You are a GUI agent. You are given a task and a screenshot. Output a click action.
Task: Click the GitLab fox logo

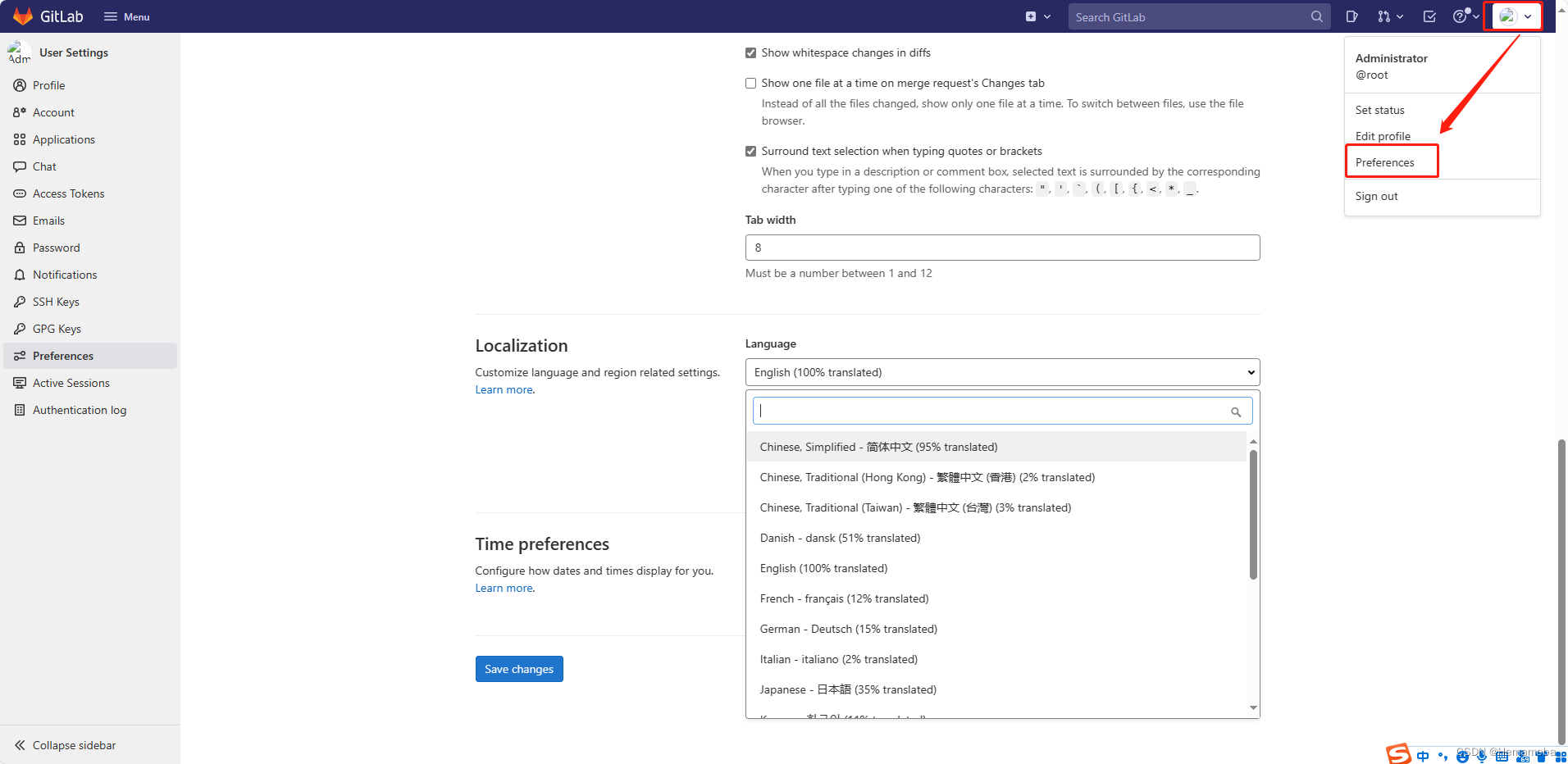pos(23,16)
